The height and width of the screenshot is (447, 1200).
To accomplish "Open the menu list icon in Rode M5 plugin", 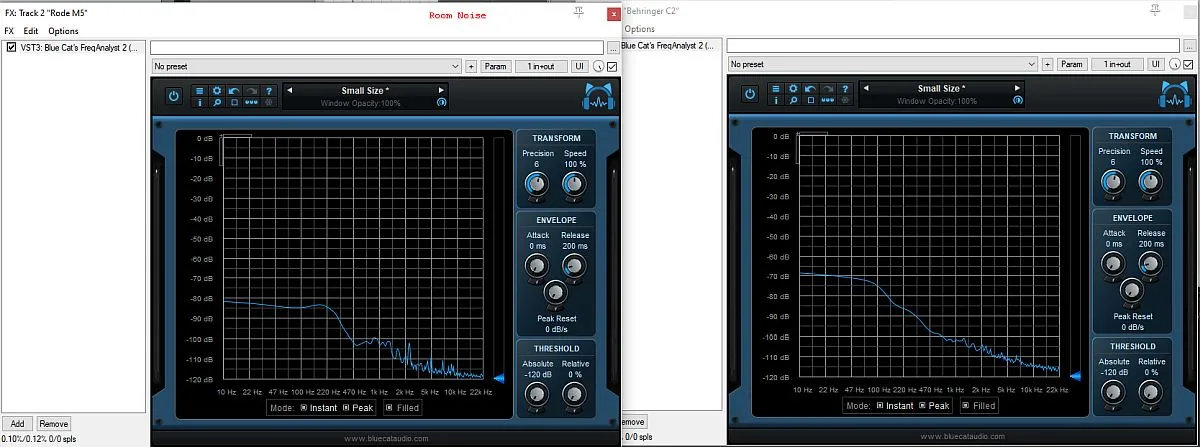I will click(200, 91).
